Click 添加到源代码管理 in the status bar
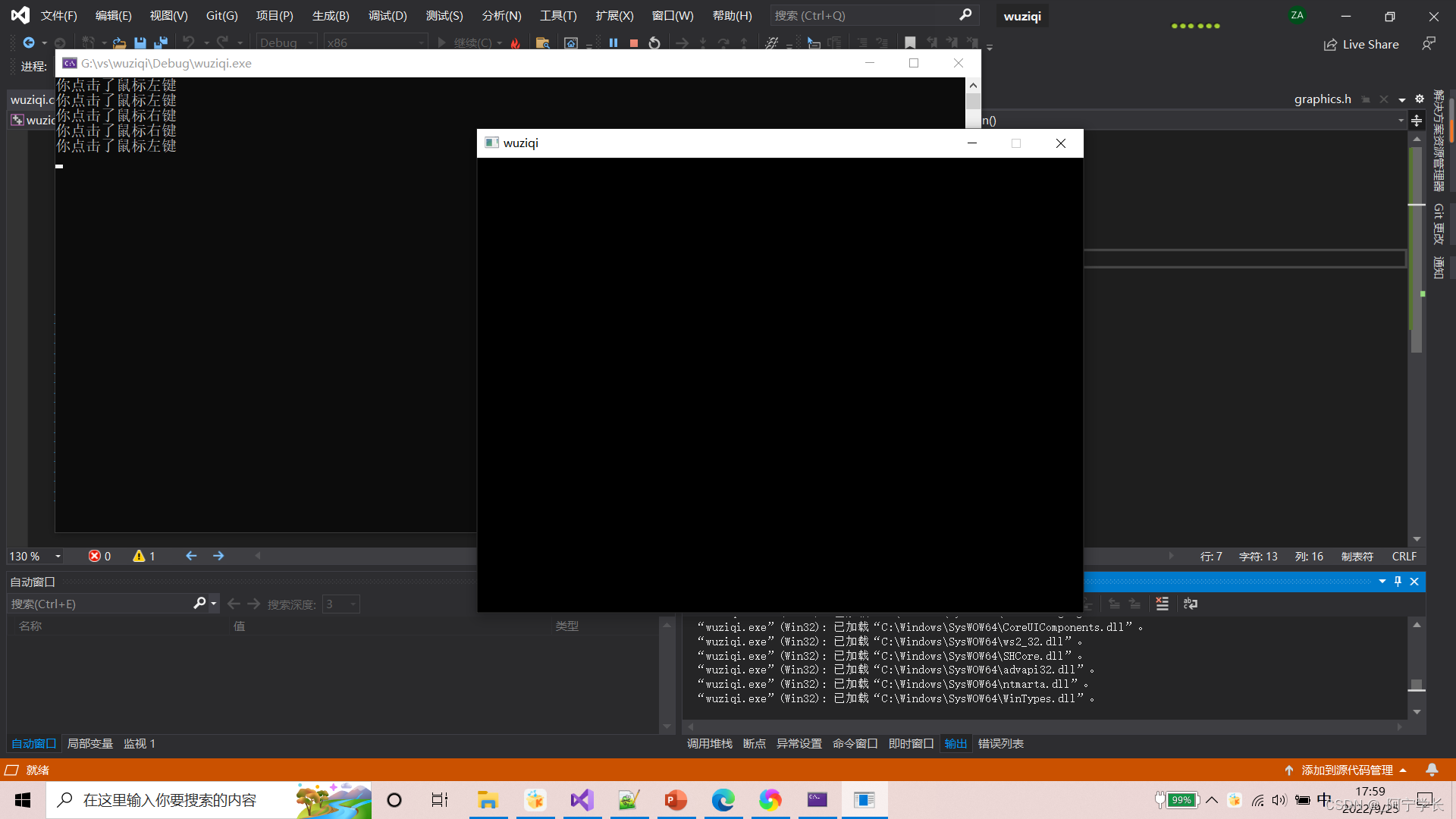This screenshot has width=1456, height=819. pos(1347,770)
